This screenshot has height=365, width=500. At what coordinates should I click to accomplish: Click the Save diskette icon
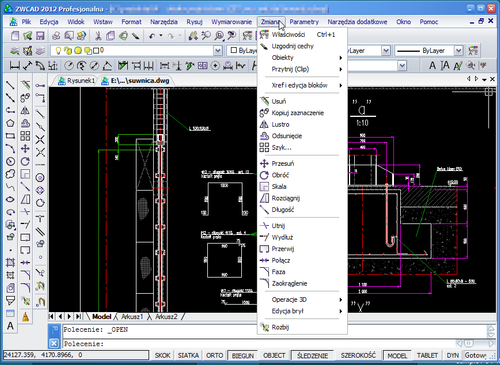pos(40,36)
